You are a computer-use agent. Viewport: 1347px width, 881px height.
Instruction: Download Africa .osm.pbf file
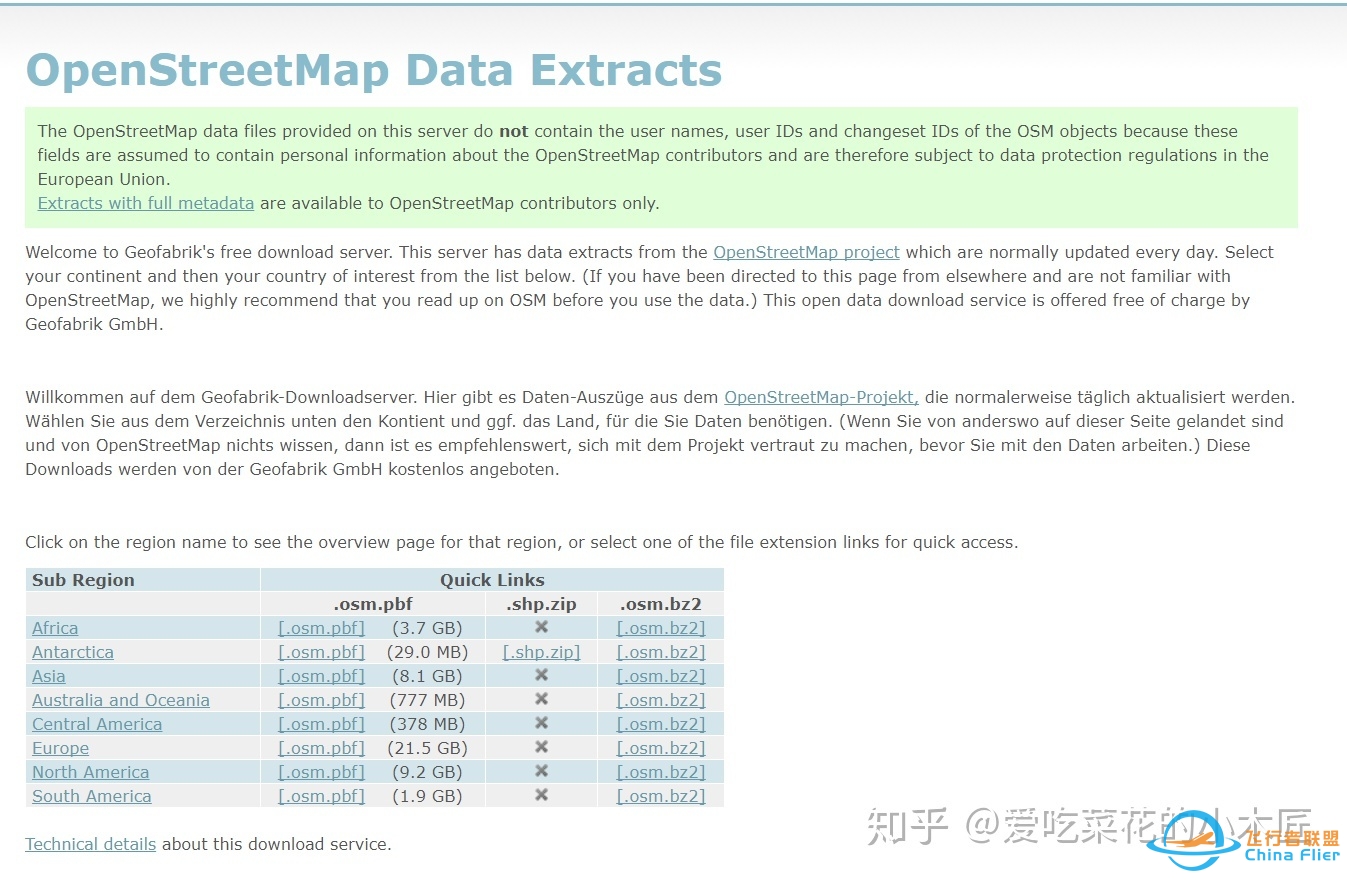321,628
